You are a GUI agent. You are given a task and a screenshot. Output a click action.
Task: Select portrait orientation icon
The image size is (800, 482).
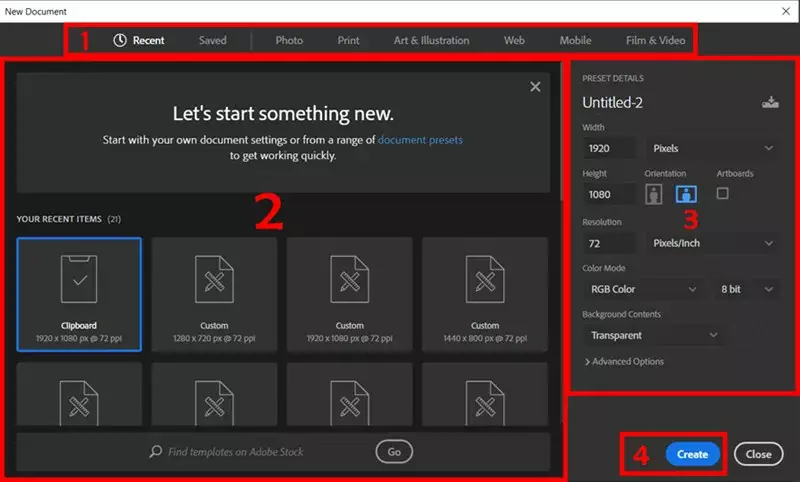point(657,194)
